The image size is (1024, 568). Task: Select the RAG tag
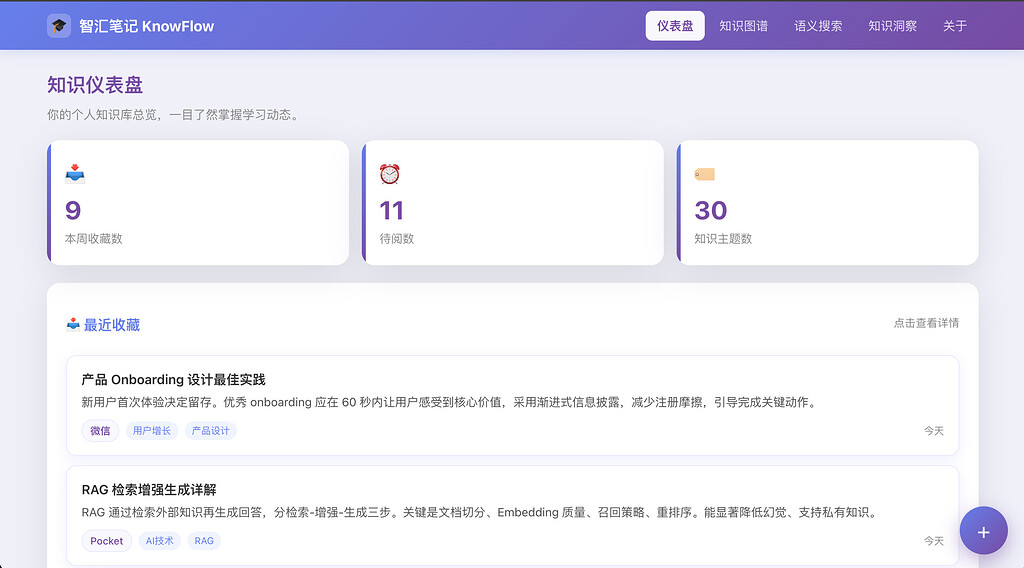pyautogui.click(x=204, y=541)
